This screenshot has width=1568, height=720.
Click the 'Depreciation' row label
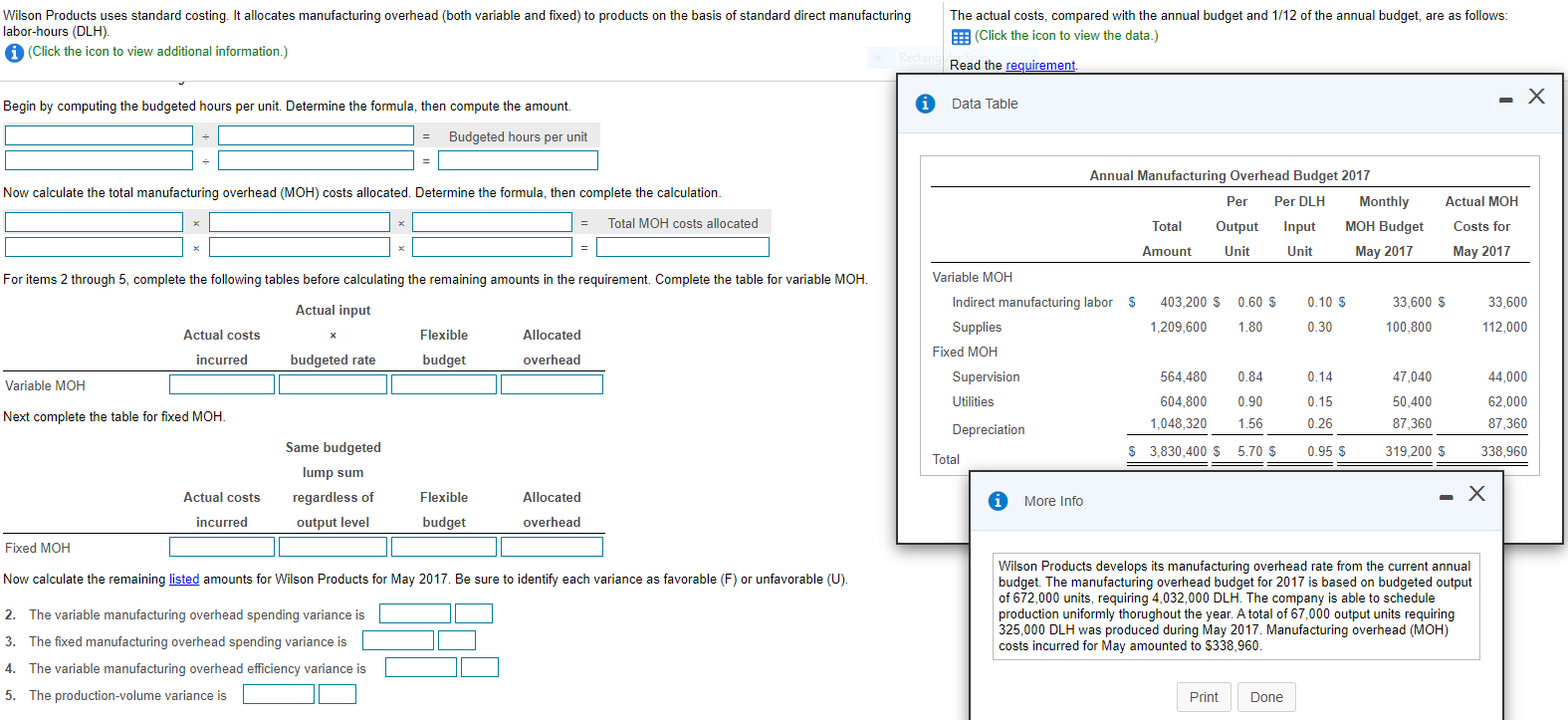click(x=988, y=429)
